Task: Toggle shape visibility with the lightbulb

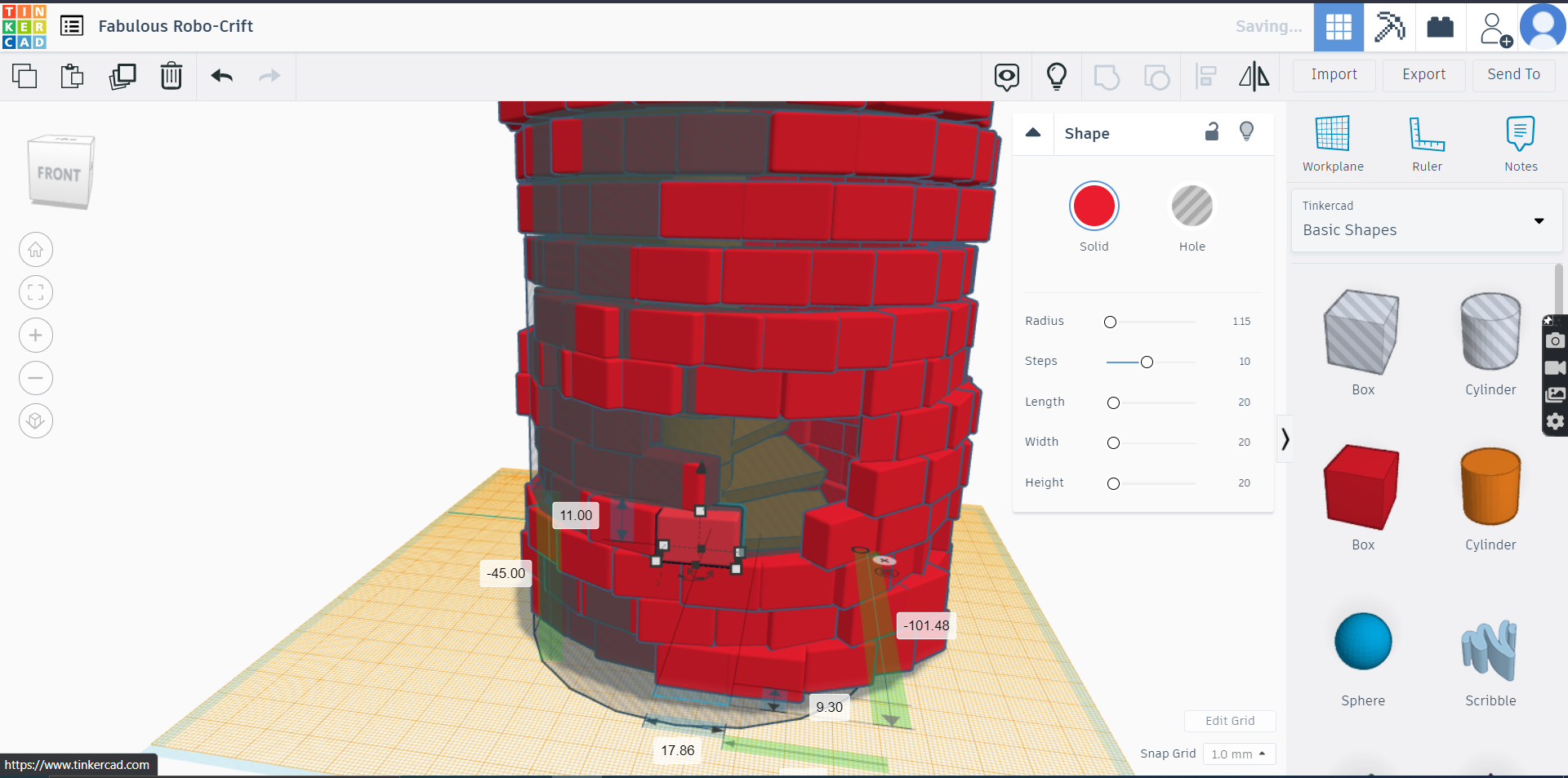Action: (x=1246, y=131)
